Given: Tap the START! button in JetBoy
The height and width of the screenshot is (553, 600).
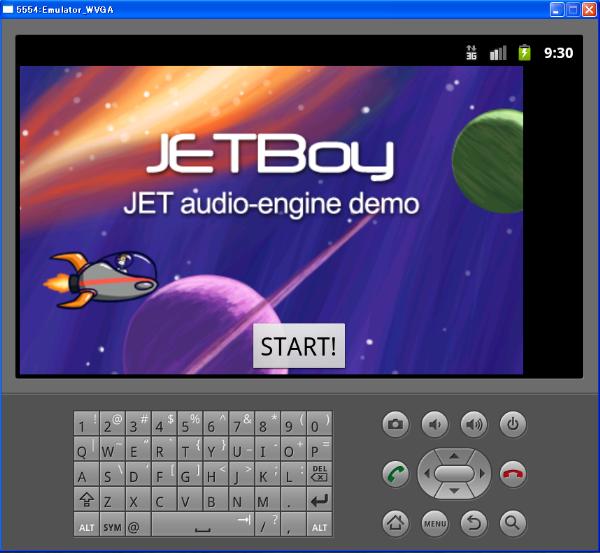Looking at the screenshot, I should [x=299, y=346].
